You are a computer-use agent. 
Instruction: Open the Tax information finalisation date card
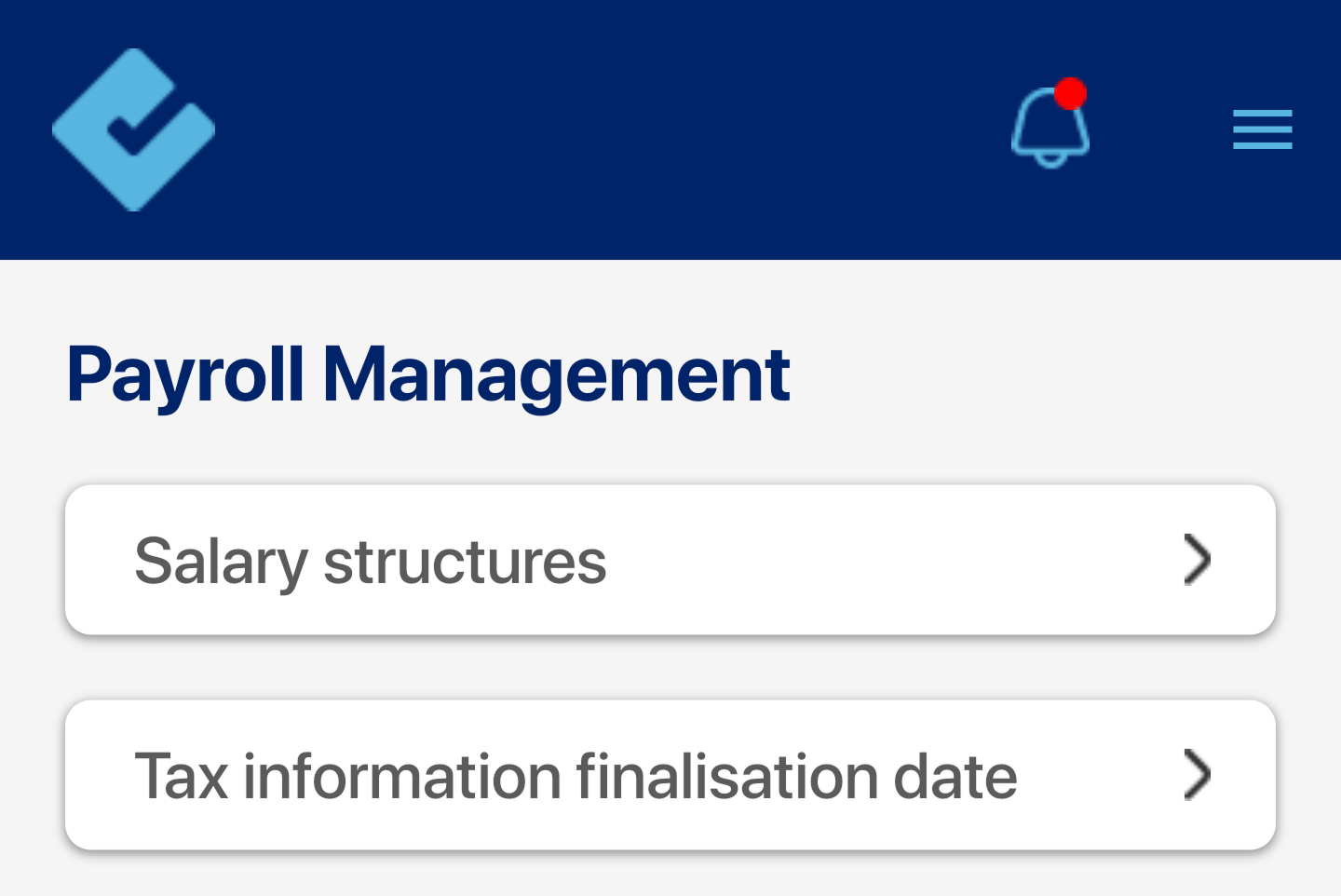(x=670, y=775)
